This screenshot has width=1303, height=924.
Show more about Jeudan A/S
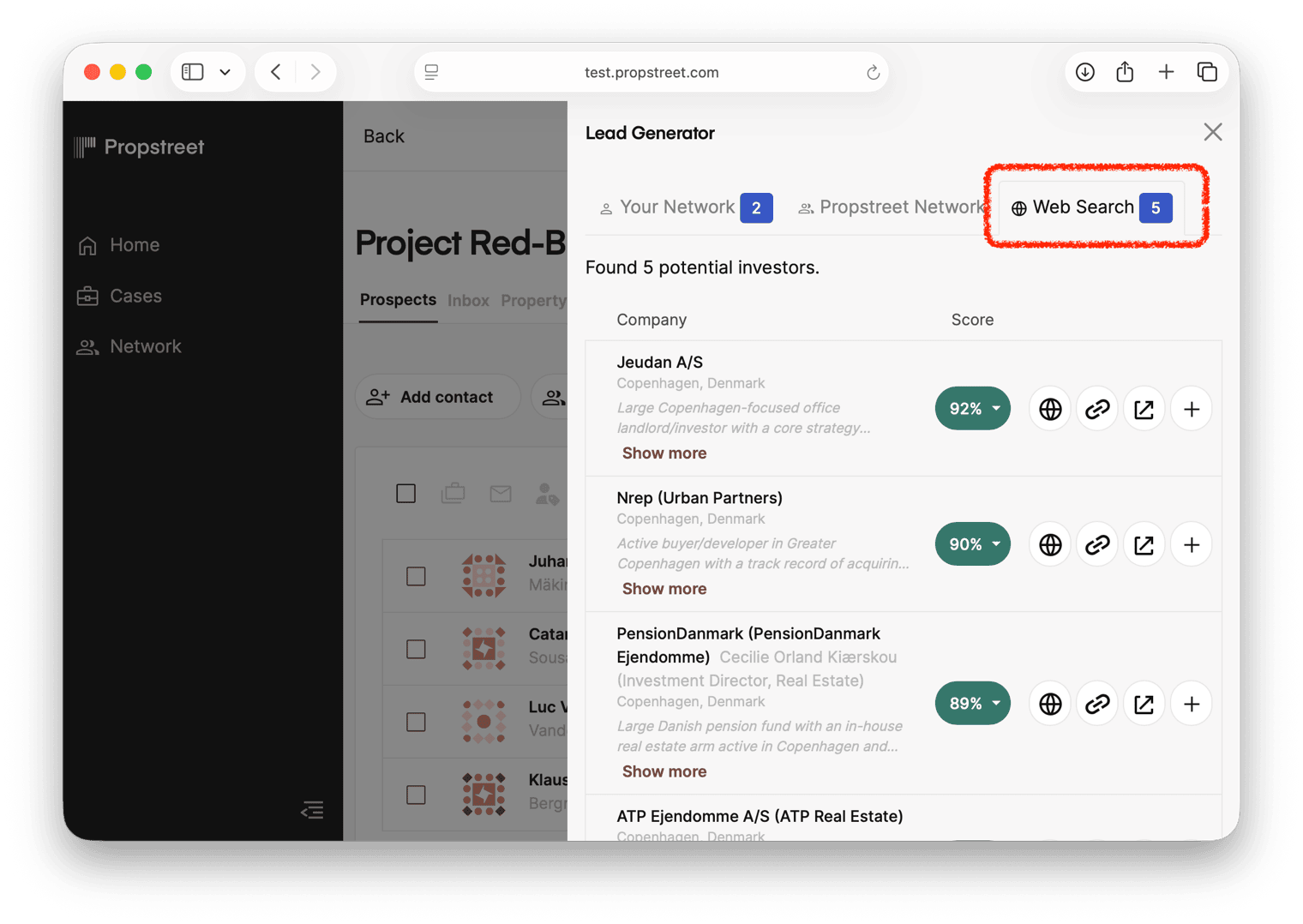point(664,453)
